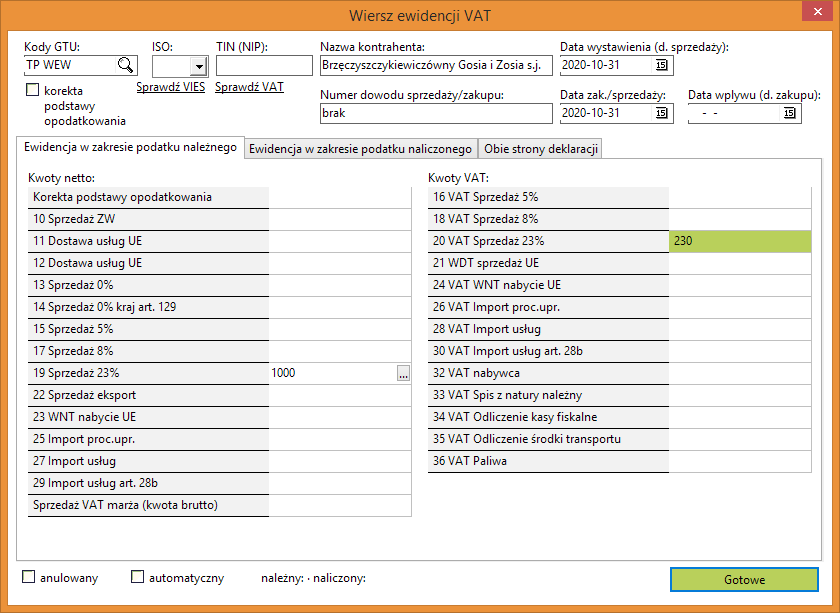
Task: Open the Obie strony deklaracji tab
Action: point(541,149)
